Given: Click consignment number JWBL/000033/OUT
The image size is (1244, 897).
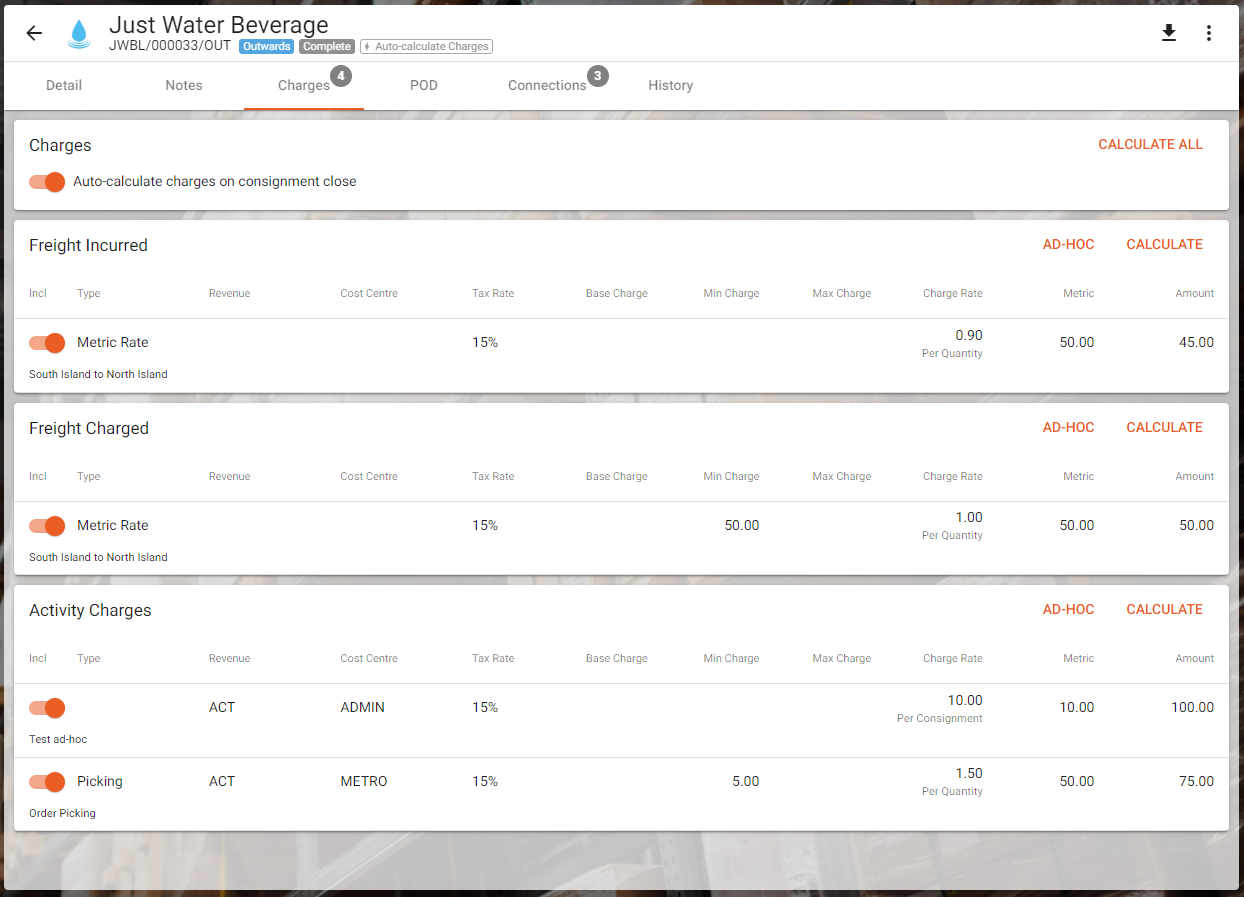Looking at the screenshot, I should (x=170, y=46).
